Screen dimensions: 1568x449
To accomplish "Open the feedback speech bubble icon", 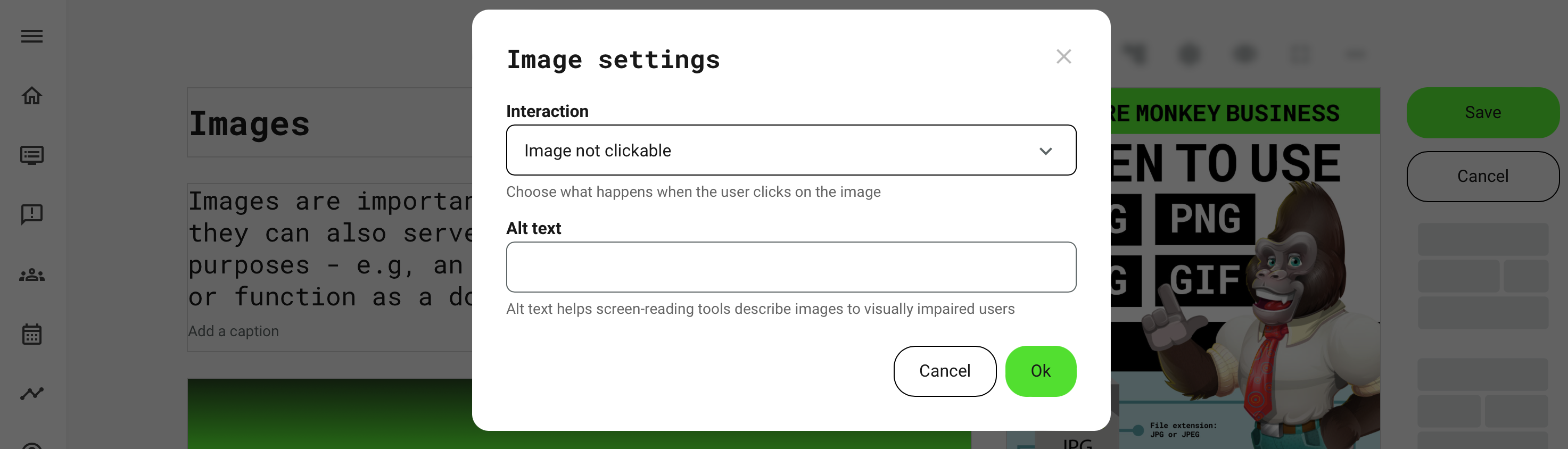I will 31,214.
